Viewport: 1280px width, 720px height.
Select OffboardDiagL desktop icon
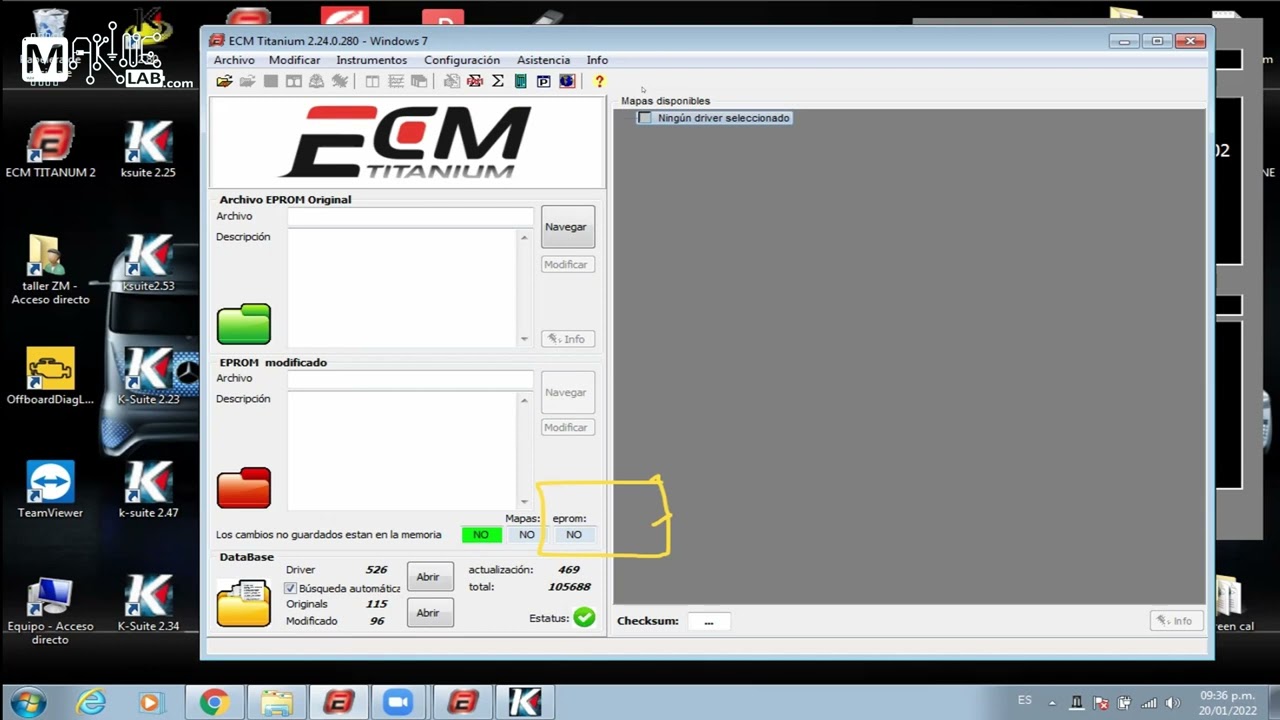(x=50, y=376)
